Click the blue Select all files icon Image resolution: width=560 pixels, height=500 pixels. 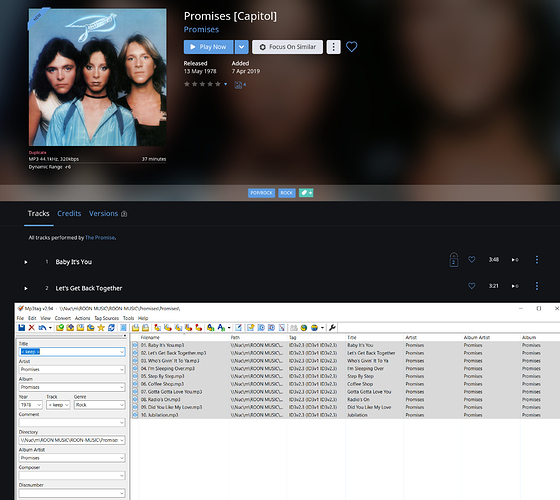123,328
